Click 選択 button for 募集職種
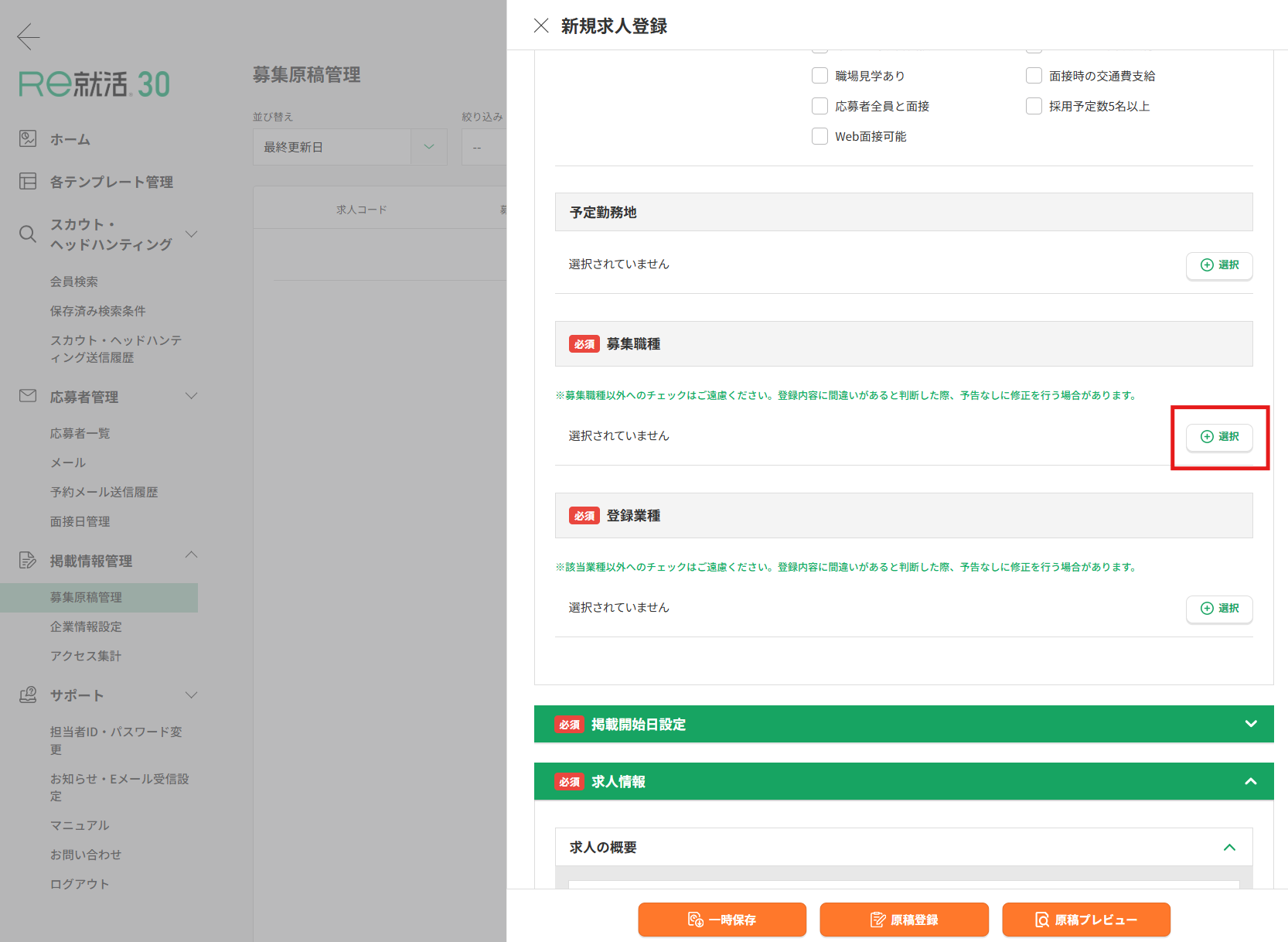The image size is (1288, 942). pos(1219,437)
